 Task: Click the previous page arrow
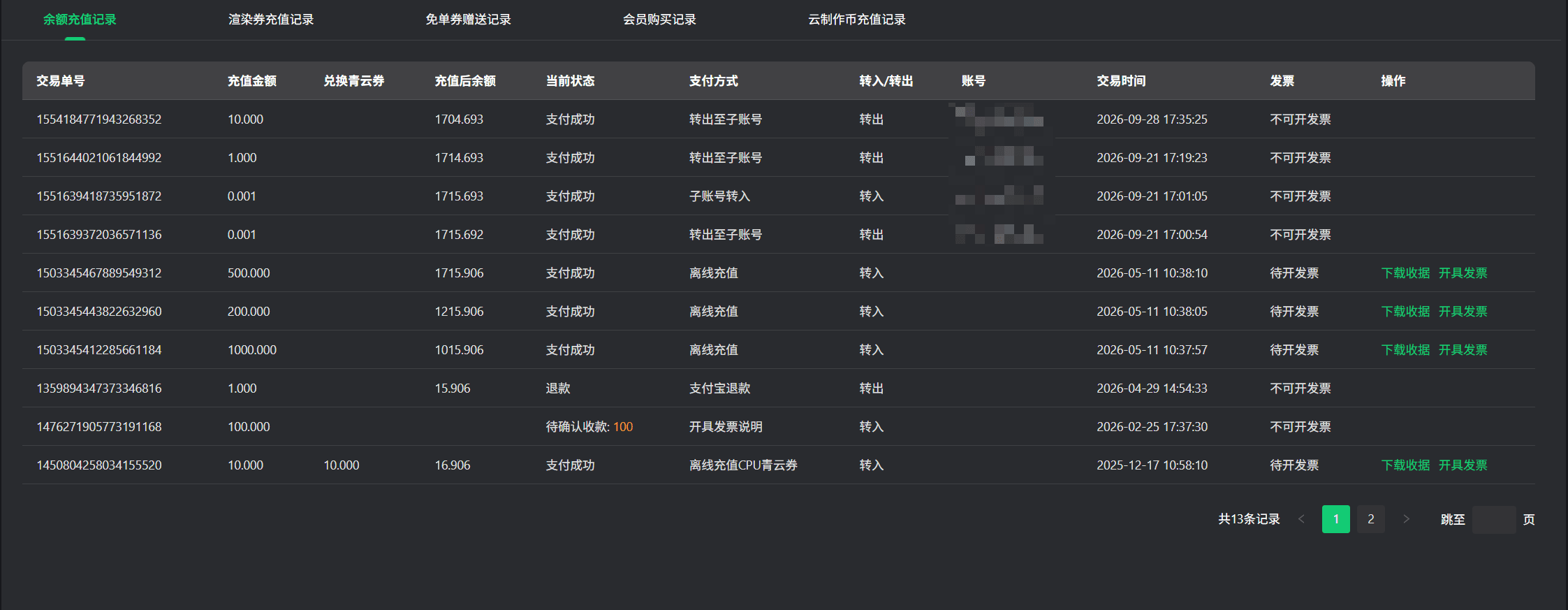coord(1301,519)
